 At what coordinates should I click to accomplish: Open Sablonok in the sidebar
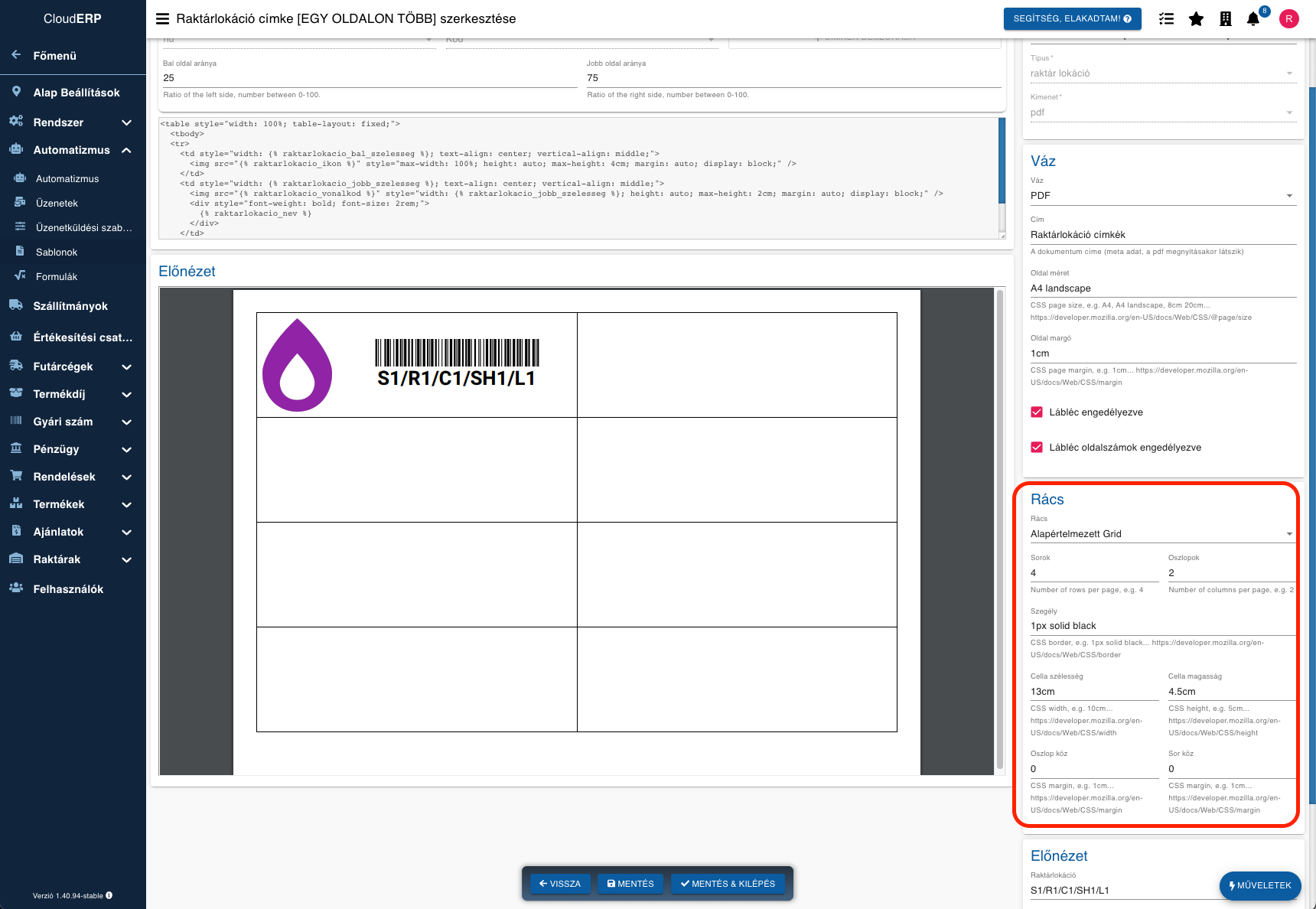57,252
